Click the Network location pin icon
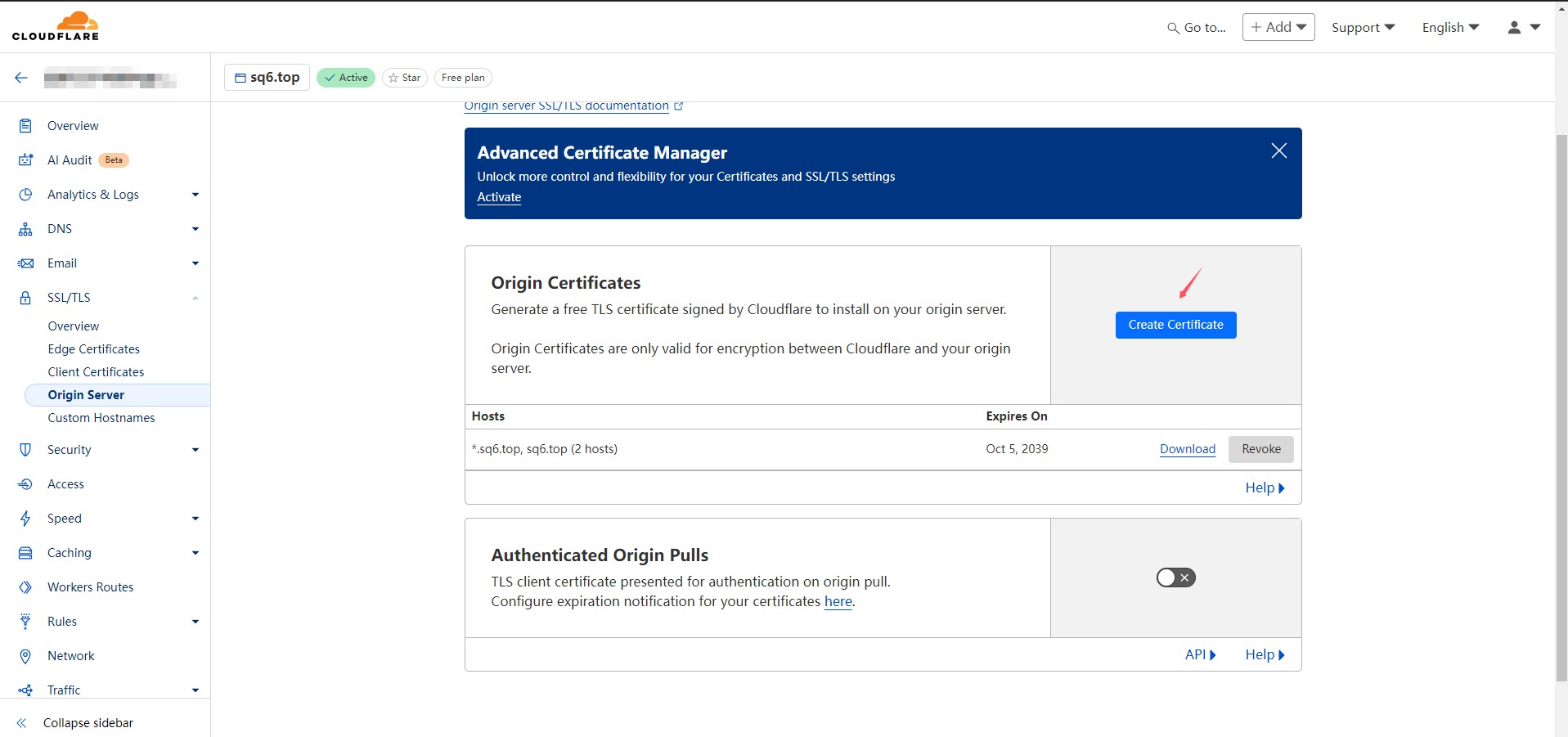The height and width of the screenshot is (737, 1568). pyautogui.click(x=25, y=656)
